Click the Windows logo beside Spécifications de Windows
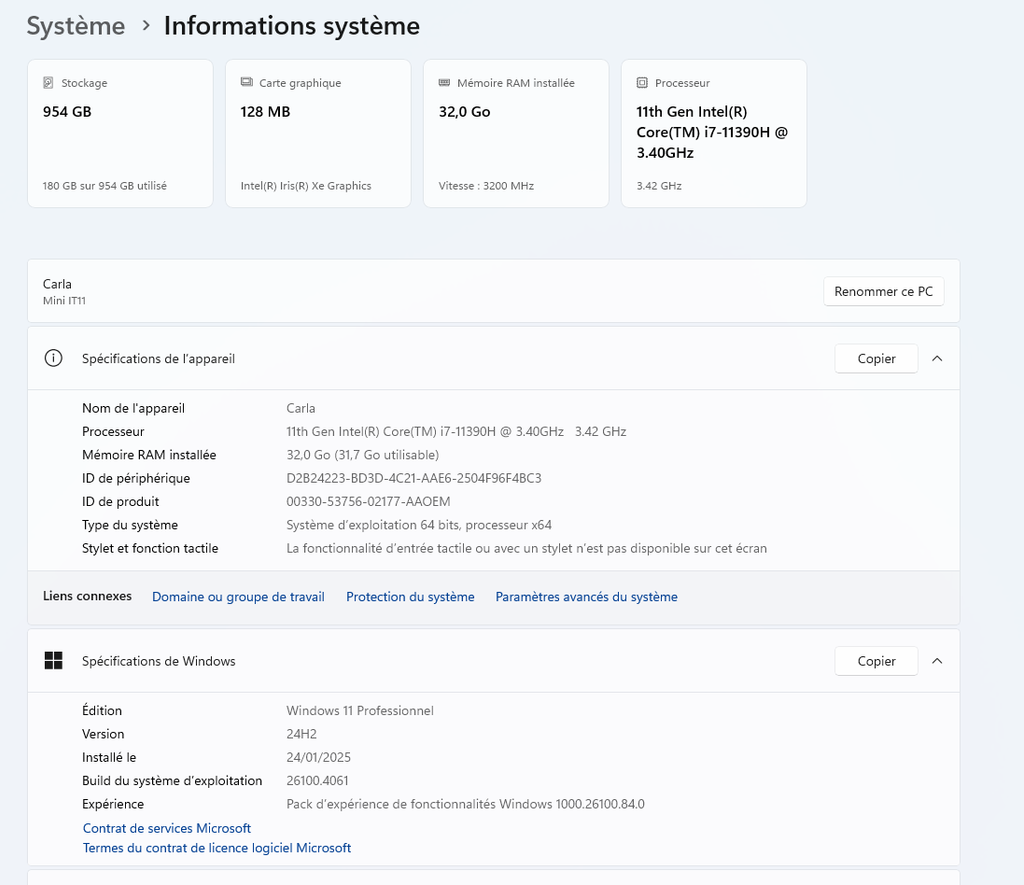Image resolution: width=1024 pixels, height=885 pixels. (x=53, y=660)
